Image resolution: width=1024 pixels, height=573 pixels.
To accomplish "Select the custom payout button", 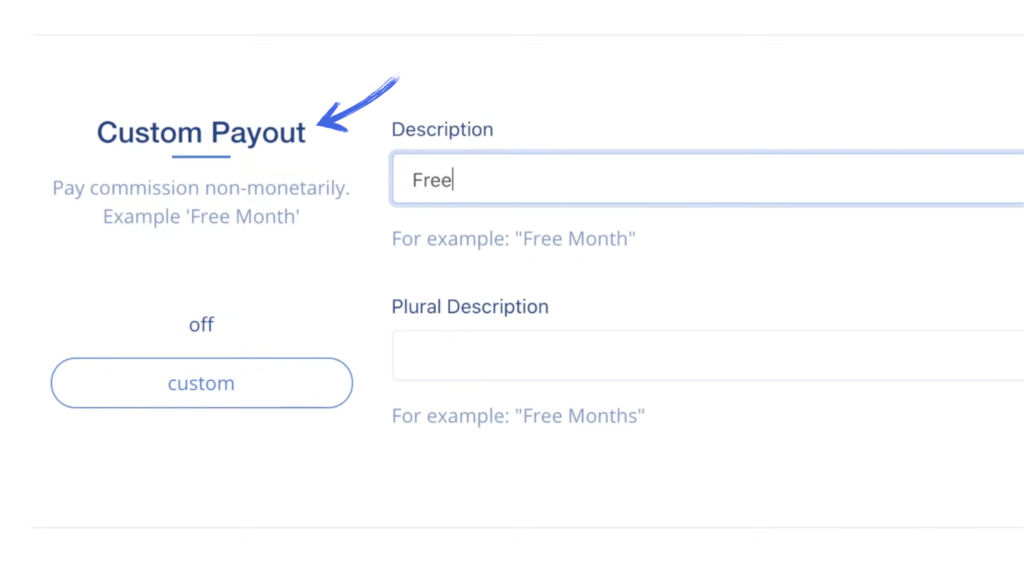I will [x=202, y=383].
